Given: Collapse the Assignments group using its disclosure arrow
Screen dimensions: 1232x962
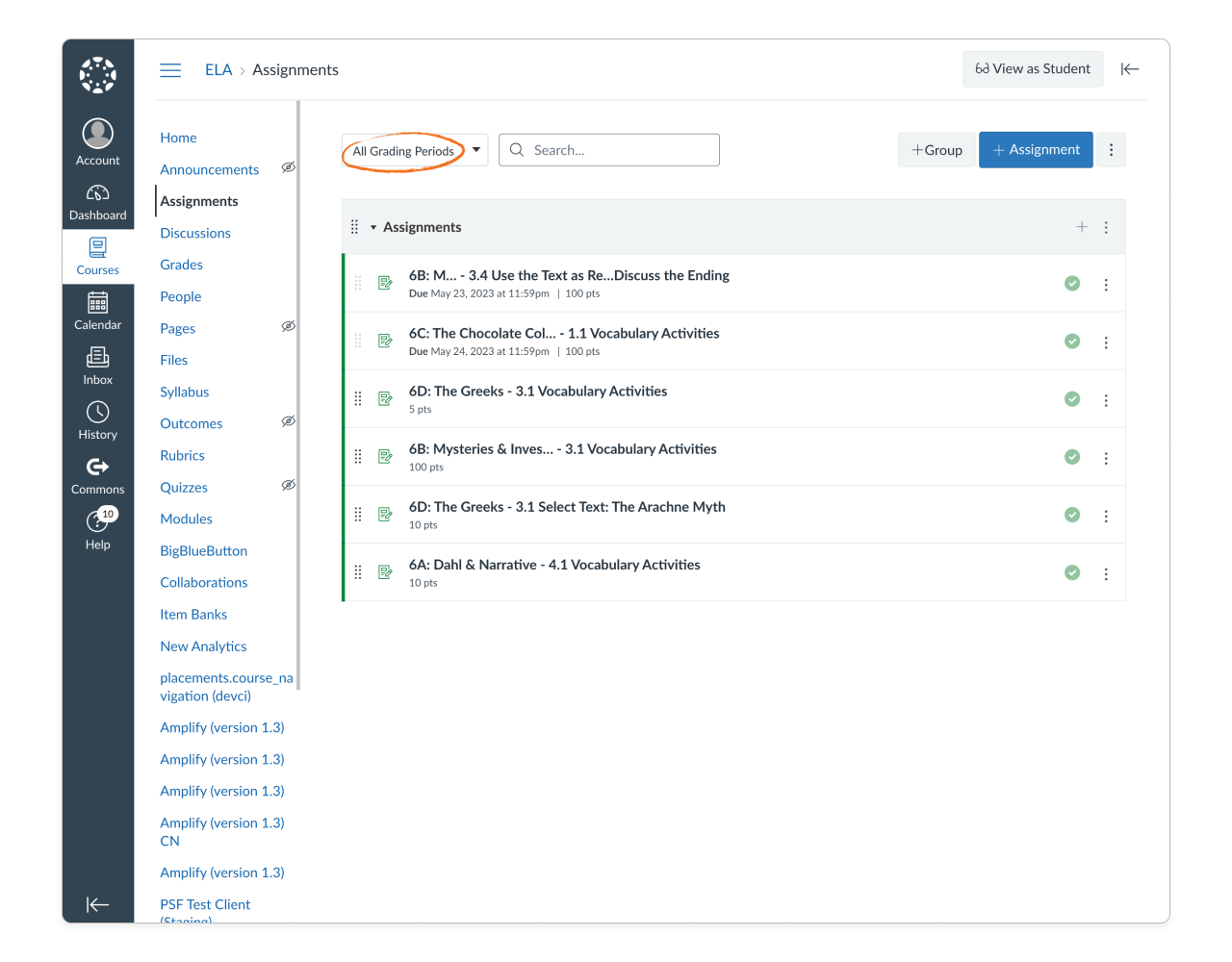Looking at the screenshot, I should 373,227.
